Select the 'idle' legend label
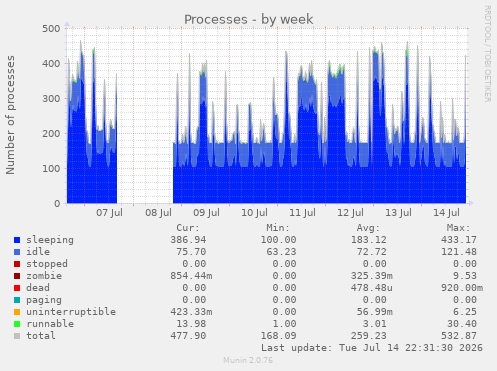The width and height of the screenshot is (497, 371). (38, 252)
